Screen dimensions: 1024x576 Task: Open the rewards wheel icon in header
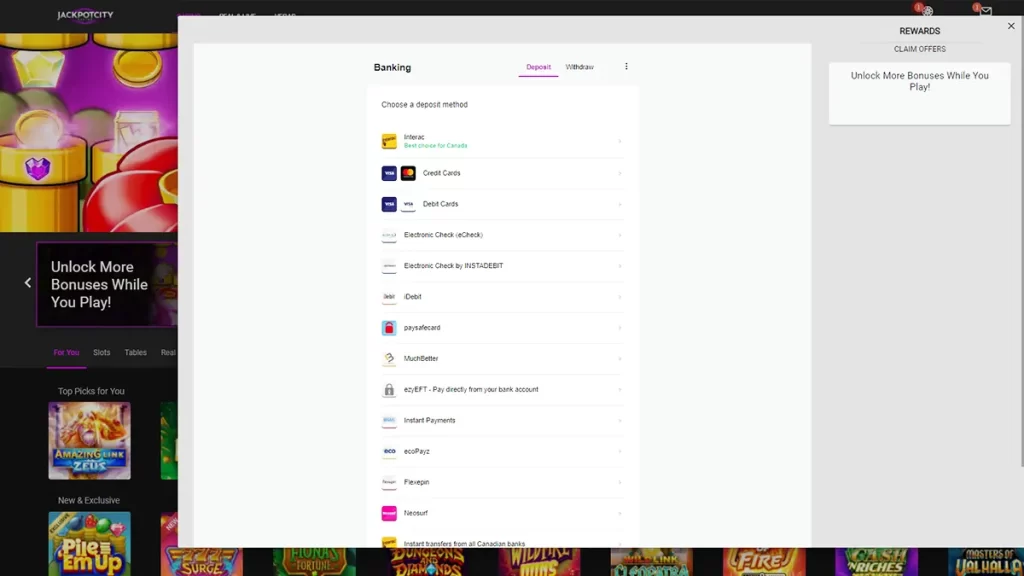[x=927, y=10]
